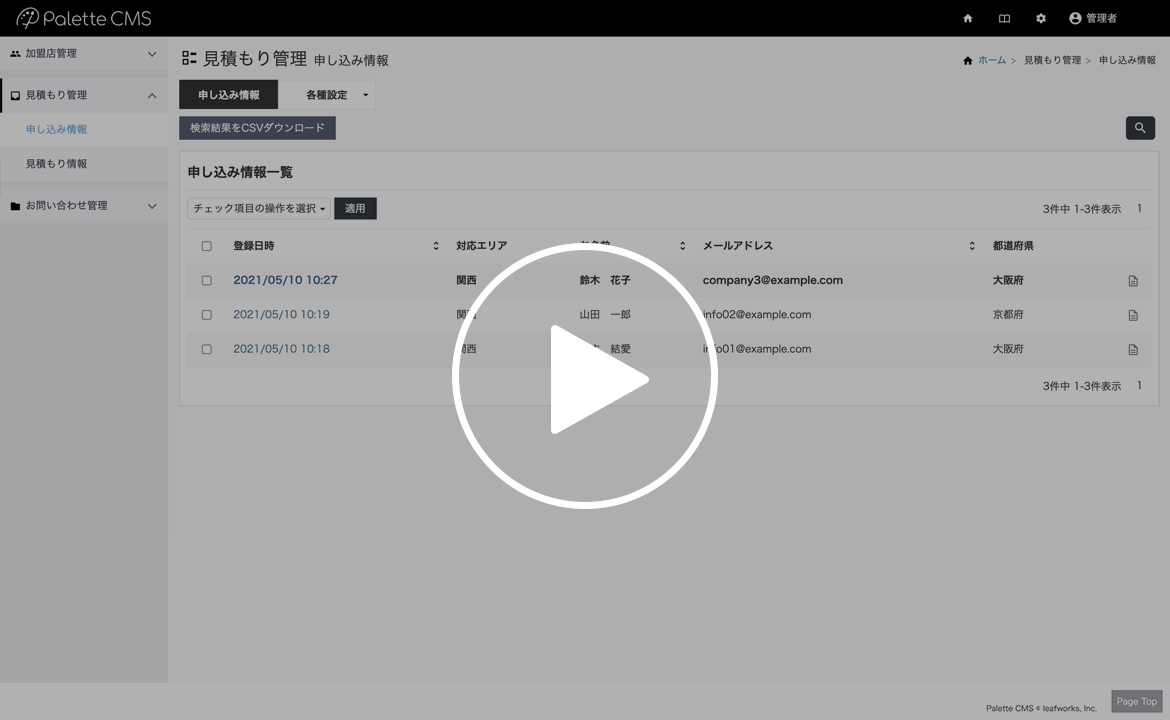Click the 京都府 prefecture cell
Viewport: 1170px width, 720px height.
point(1008,314)
